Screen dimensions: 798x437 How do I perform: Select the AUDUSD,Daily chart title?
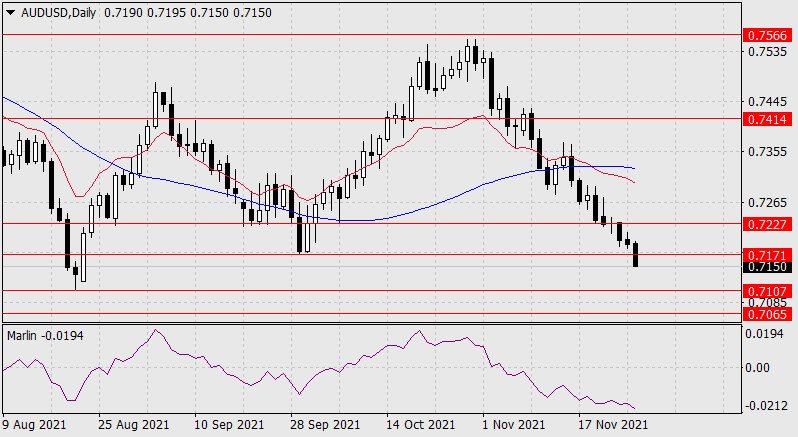click(x=59, y=13)
